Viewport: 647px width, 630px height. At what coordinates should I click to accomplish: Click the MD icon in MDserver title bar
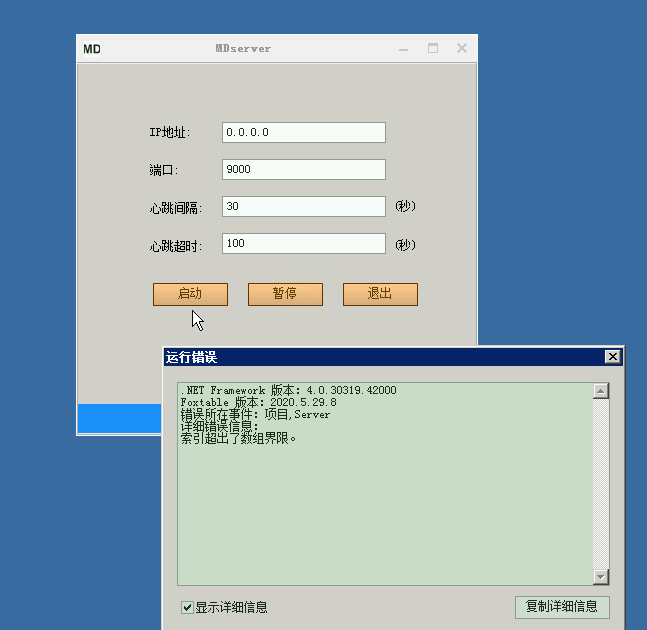pos(92,49)
